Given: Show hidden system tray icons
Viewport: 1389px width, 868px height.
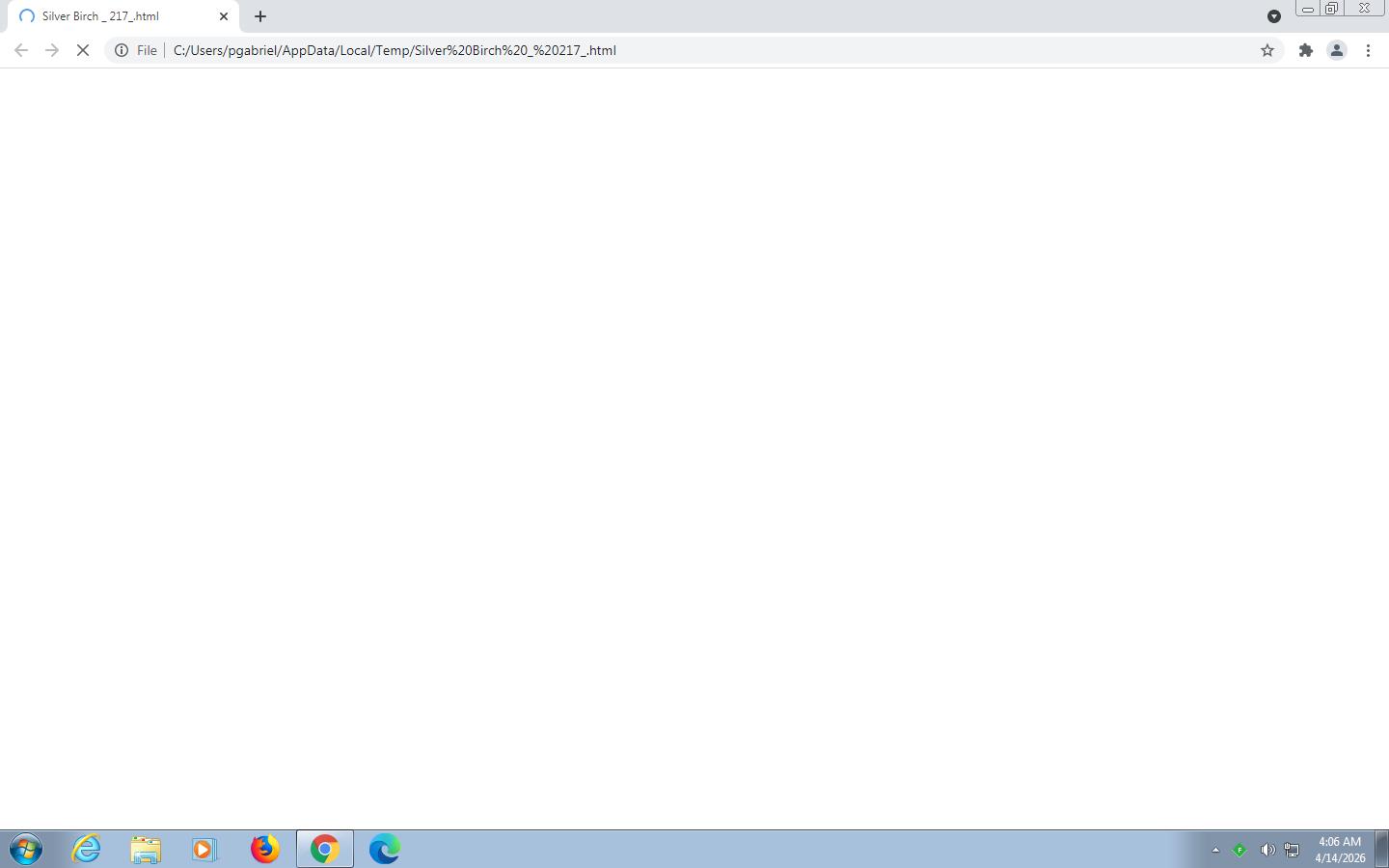Looking at the screenshot, I should [1215, 850].
